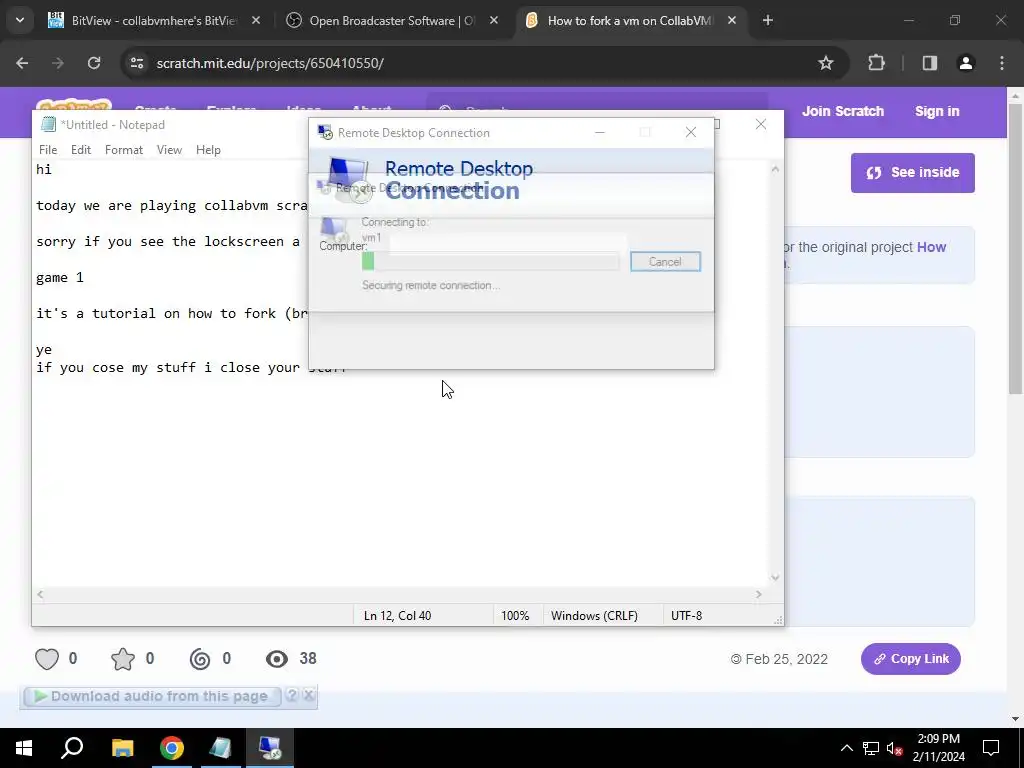Open Notepad Format menu
Image resolution: width=1024 pixels, height=768 pixels.
click(123, 150)
